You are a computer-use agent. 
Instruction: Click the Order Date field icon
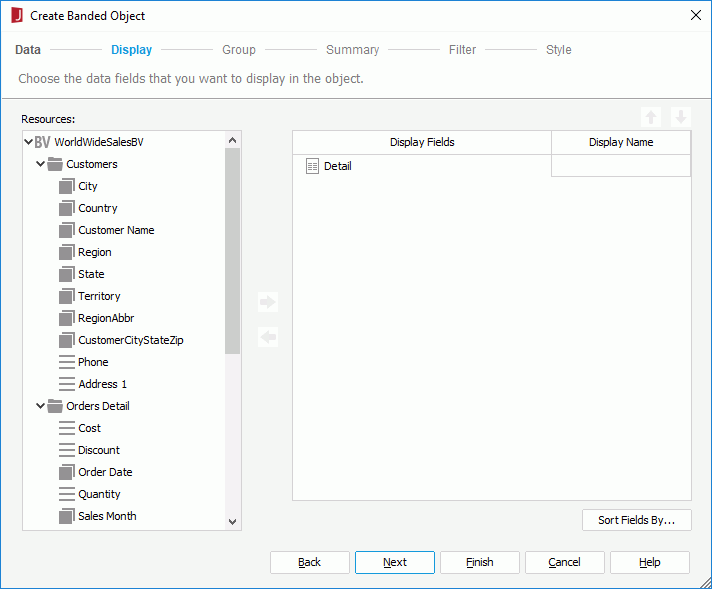pyautogui.click(x=66, y=472)
